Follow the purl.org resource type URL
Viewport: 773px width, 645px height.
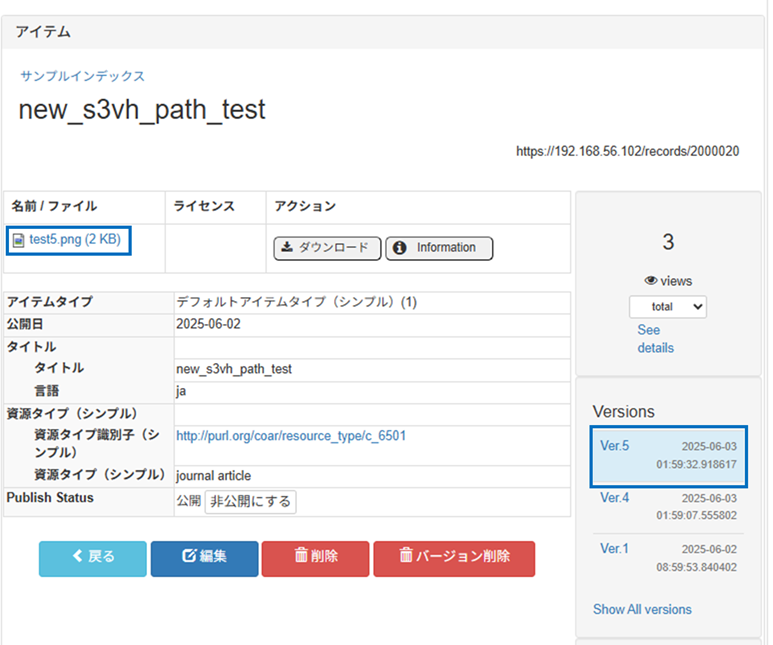click(x=291, y=436)
